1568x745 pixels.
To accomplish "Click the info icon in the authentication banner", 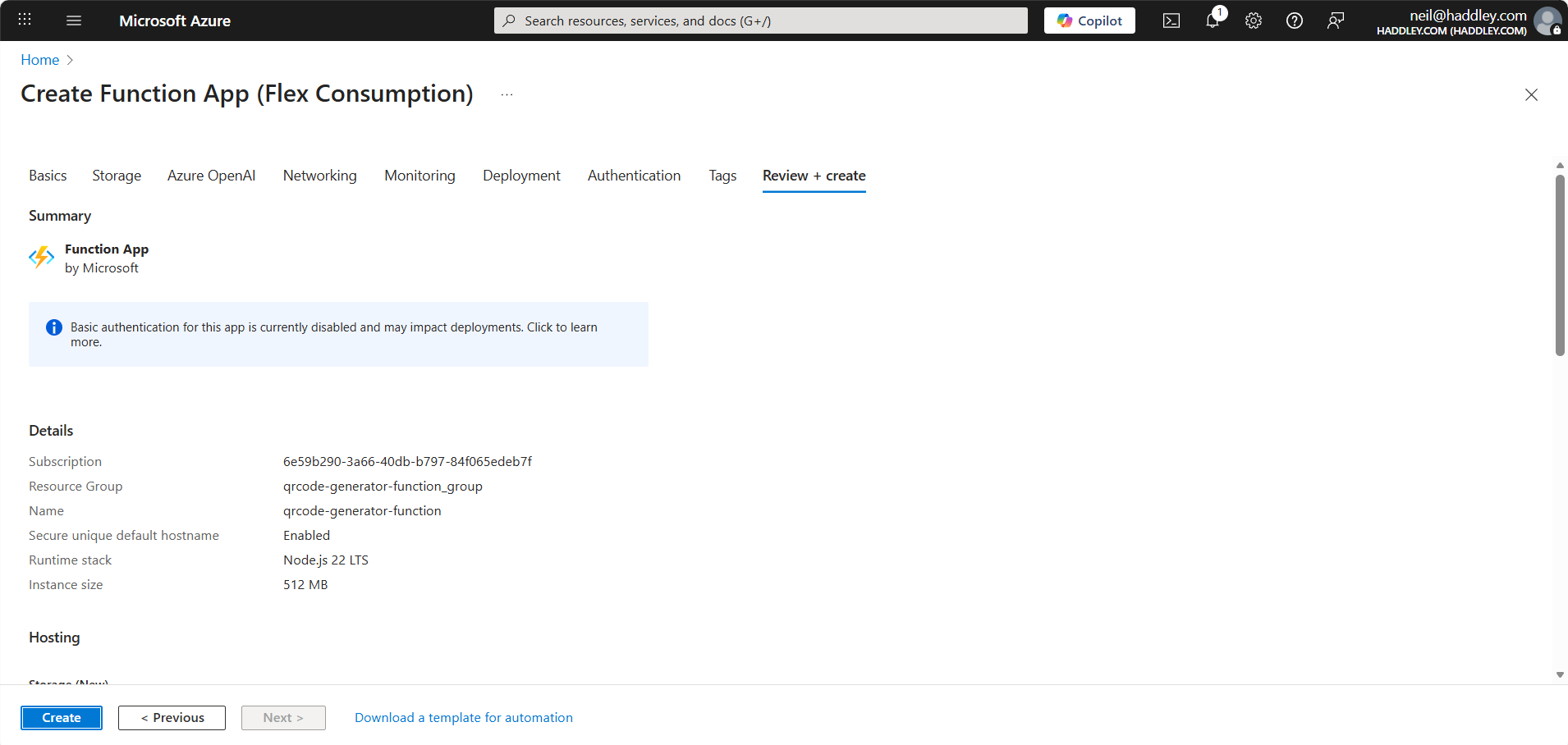I will point(53,327).
